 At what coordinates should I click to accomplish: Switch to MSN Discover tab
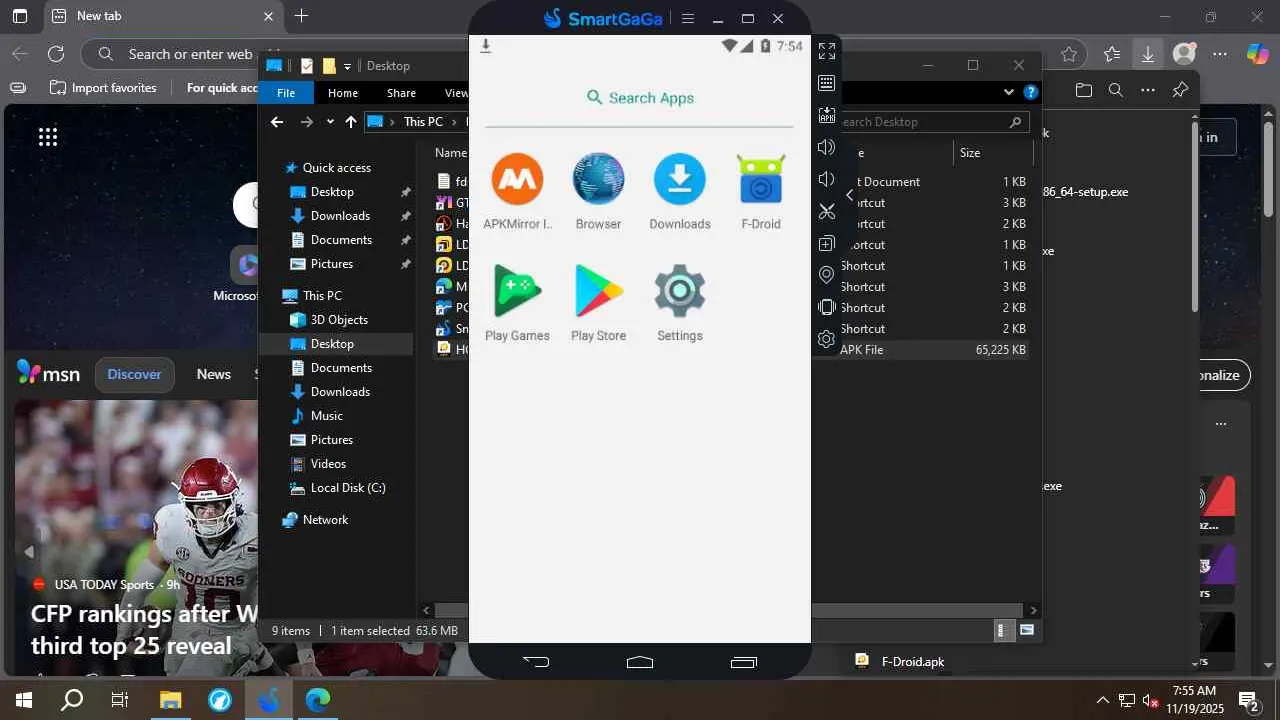[134, 374]
